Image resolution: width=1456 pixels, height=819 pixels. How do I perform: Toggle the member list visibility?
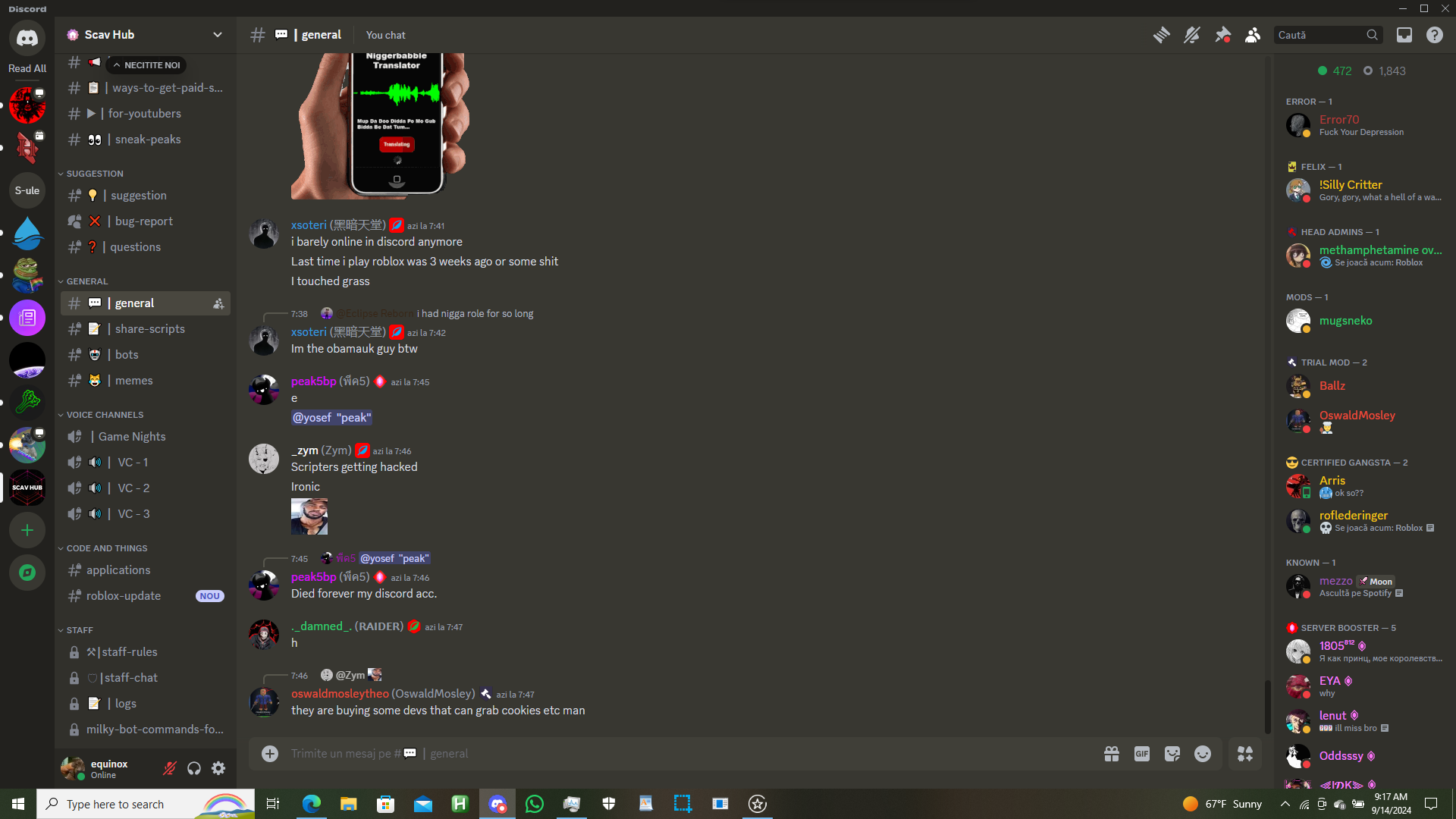click(1253, 35)
